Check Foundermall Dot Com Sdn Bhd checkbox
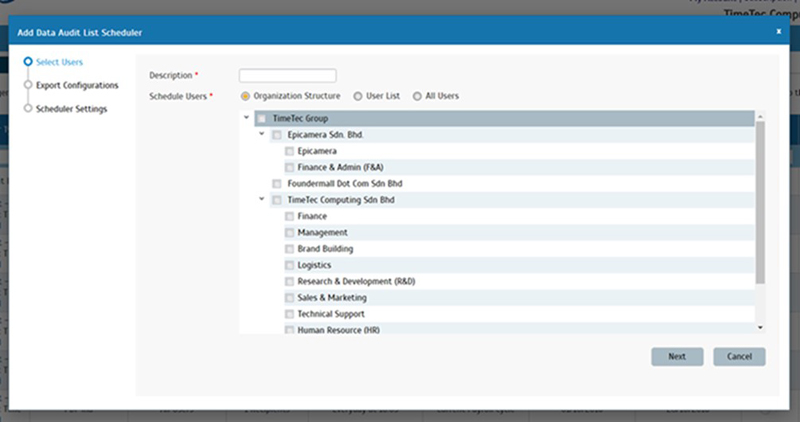 click(x=277, y=184)
